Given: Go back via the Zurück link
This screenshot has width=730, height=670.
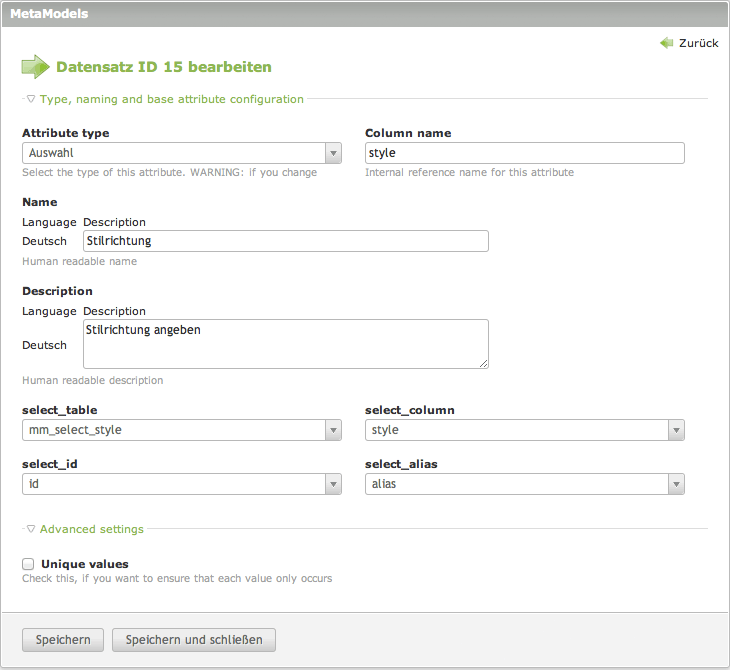Looking at the screenshot, I should pos(698,43).
